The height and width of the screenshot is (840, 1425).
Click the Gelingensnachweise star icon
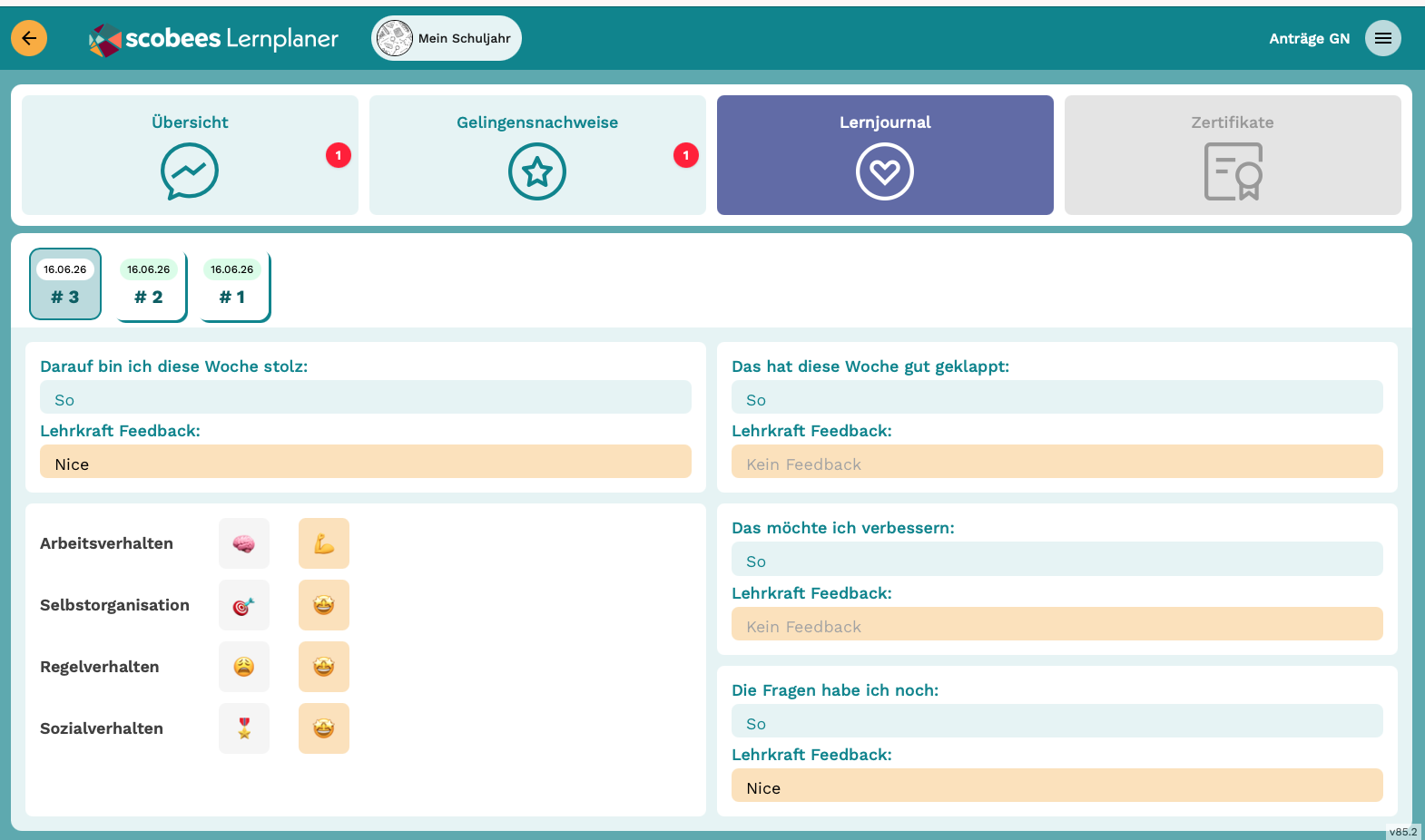pos(537,171)
